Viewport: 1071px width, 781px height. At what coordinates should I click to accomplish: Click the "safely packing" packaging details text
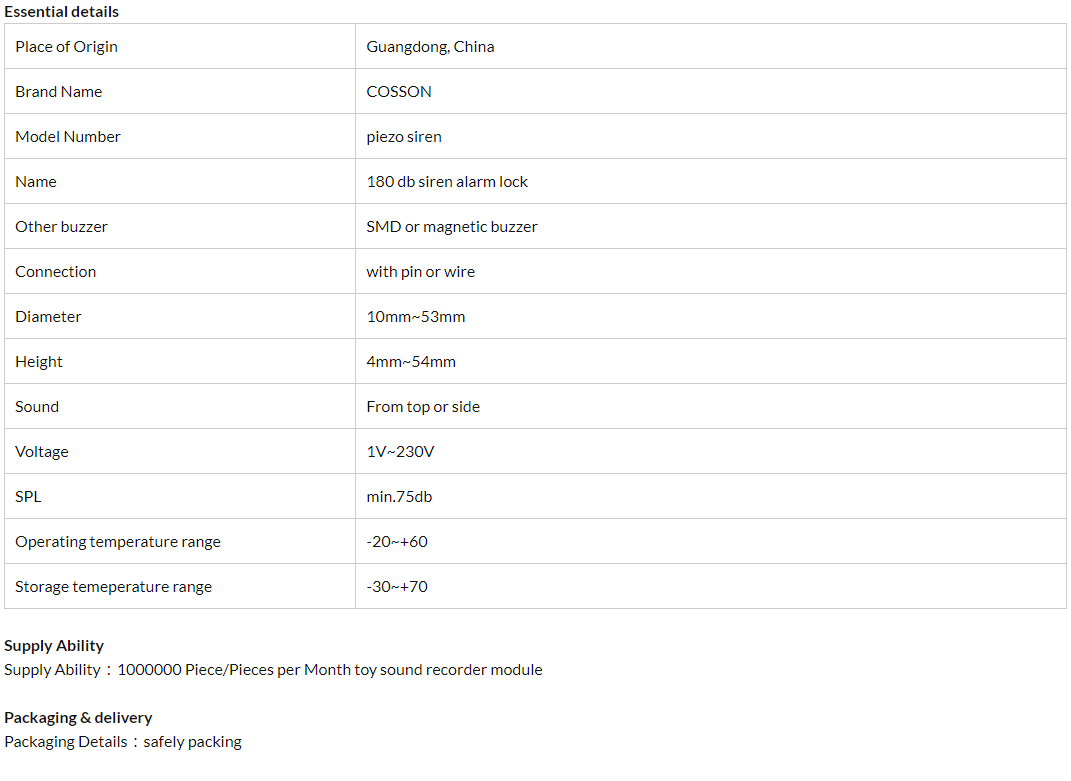click(x=192, y=742)
